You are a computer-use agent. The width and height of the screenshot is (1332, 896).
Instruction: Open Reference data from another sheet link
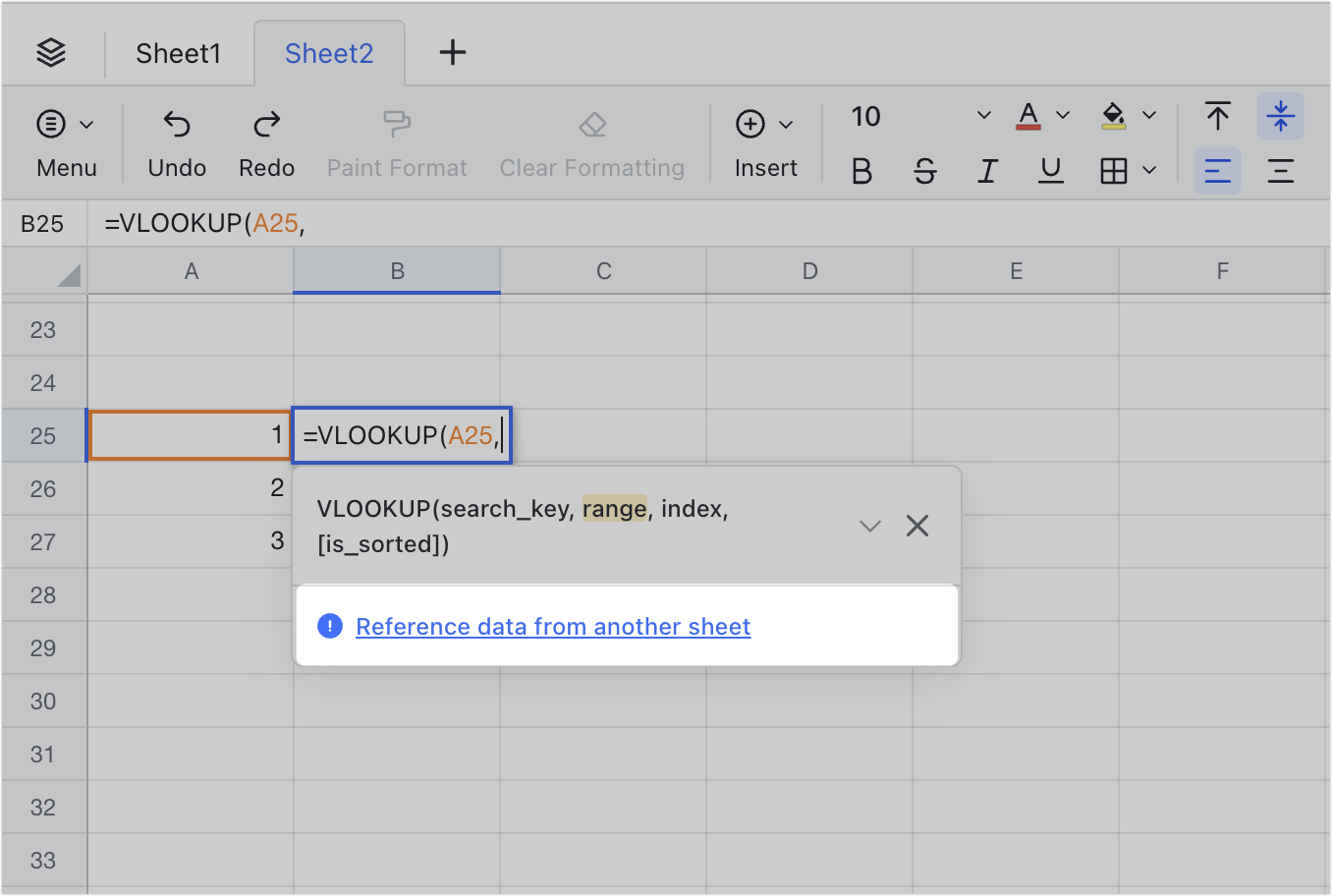coord(552,627)
